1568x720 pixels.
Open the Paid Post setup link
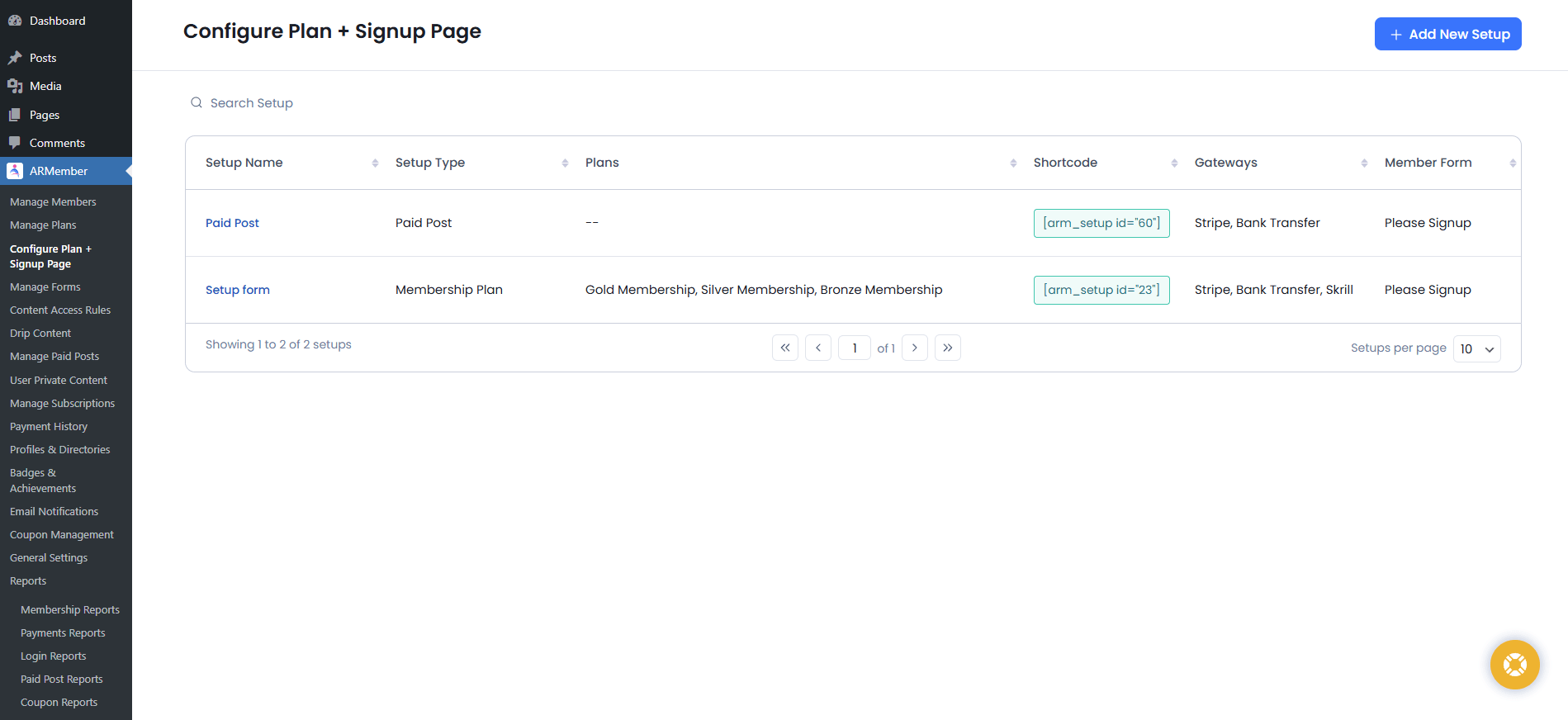232,223
